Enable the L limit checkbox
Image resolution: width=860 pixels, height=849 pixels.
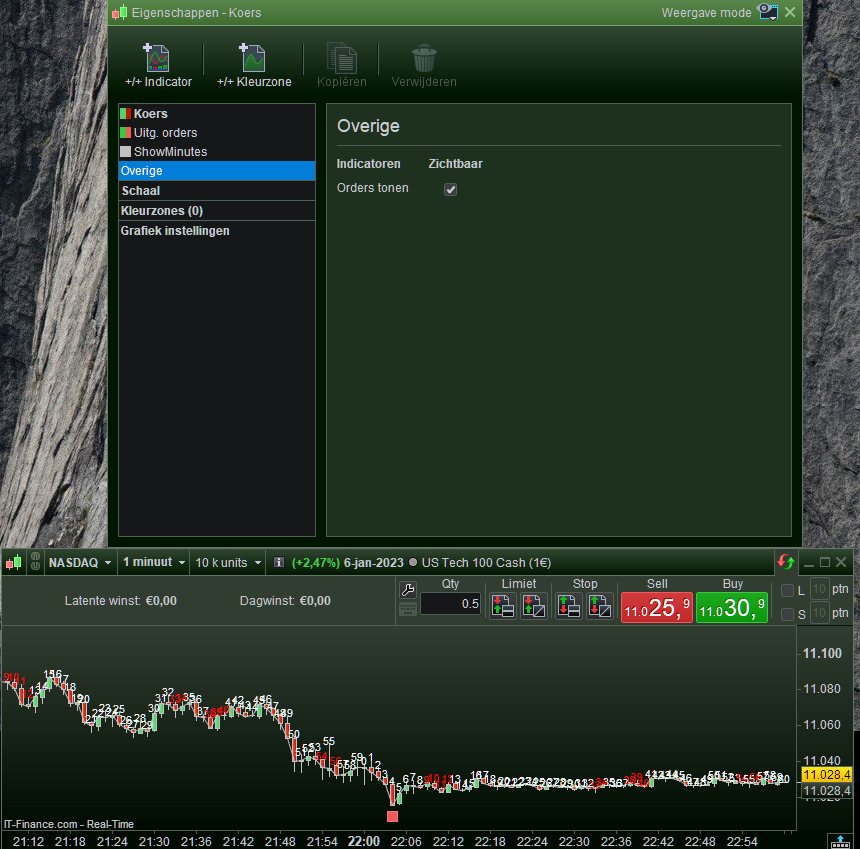(787, 590)
